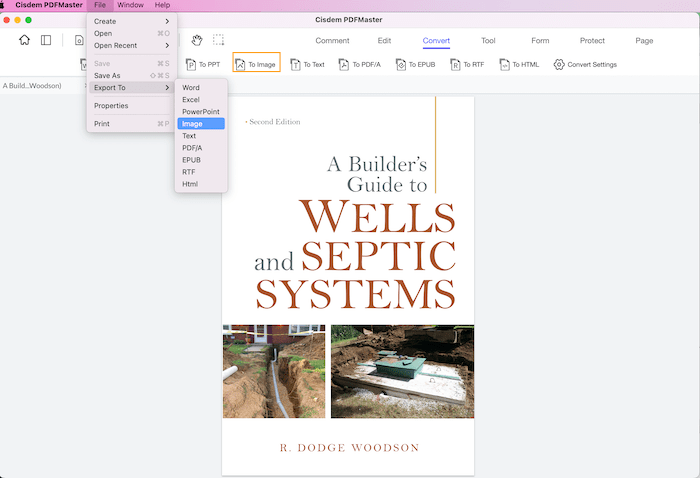Expand Open Recent submenu
700x478 pixels.
point(132,46)
